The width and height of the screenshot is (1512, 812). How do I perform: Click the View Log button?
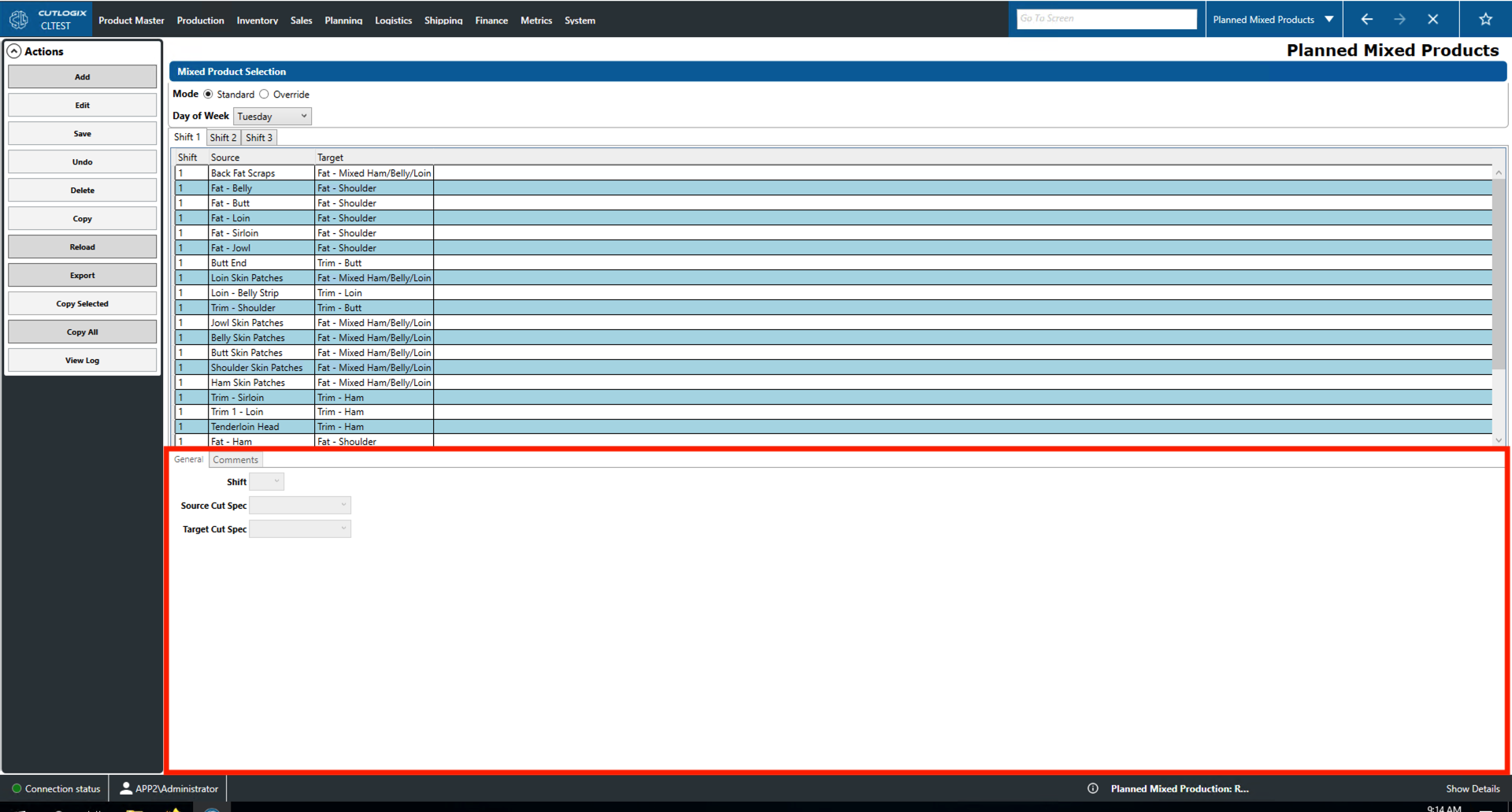[82, 360]
